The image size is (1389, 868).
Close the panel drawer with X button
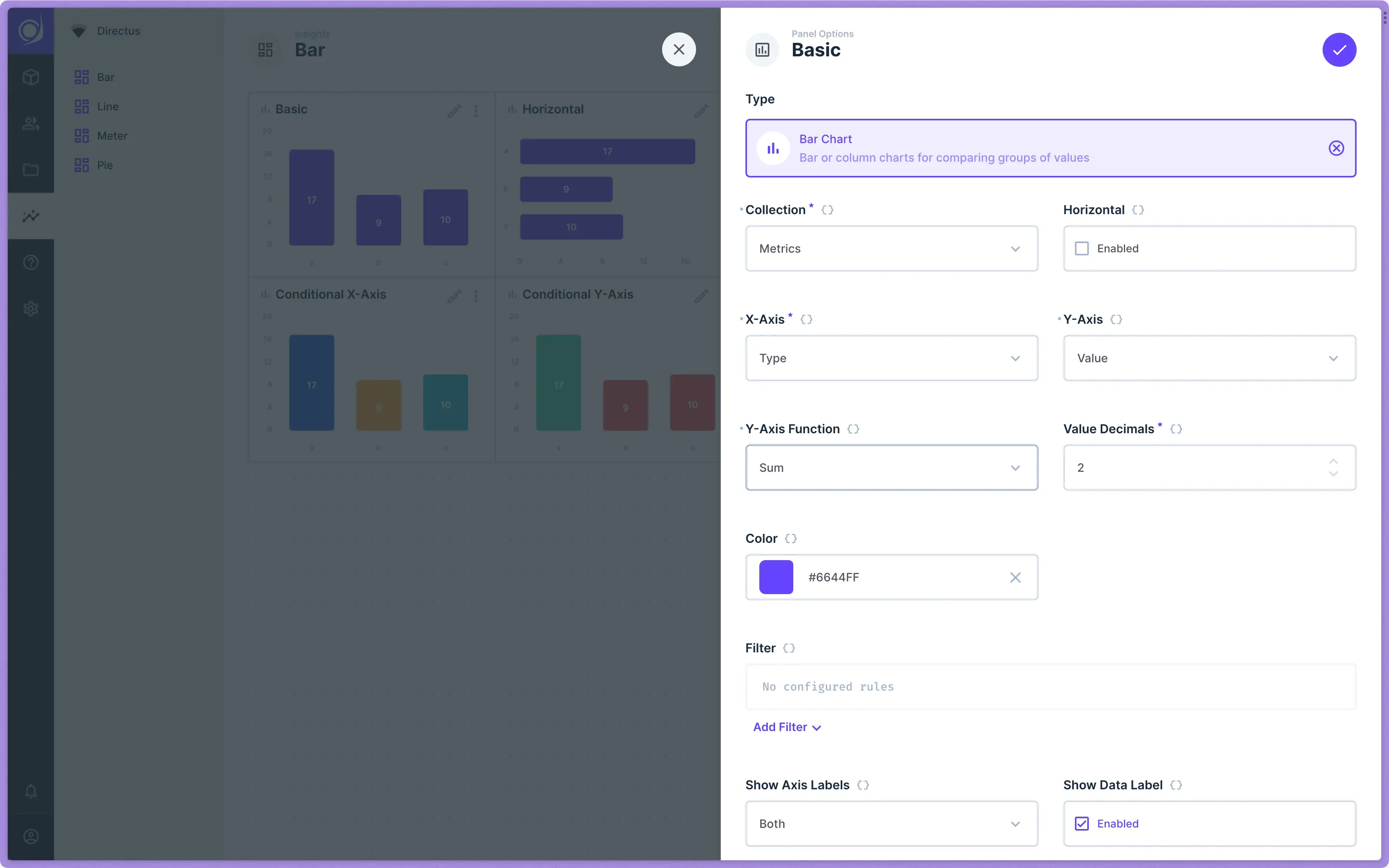[x=679, y=49]
